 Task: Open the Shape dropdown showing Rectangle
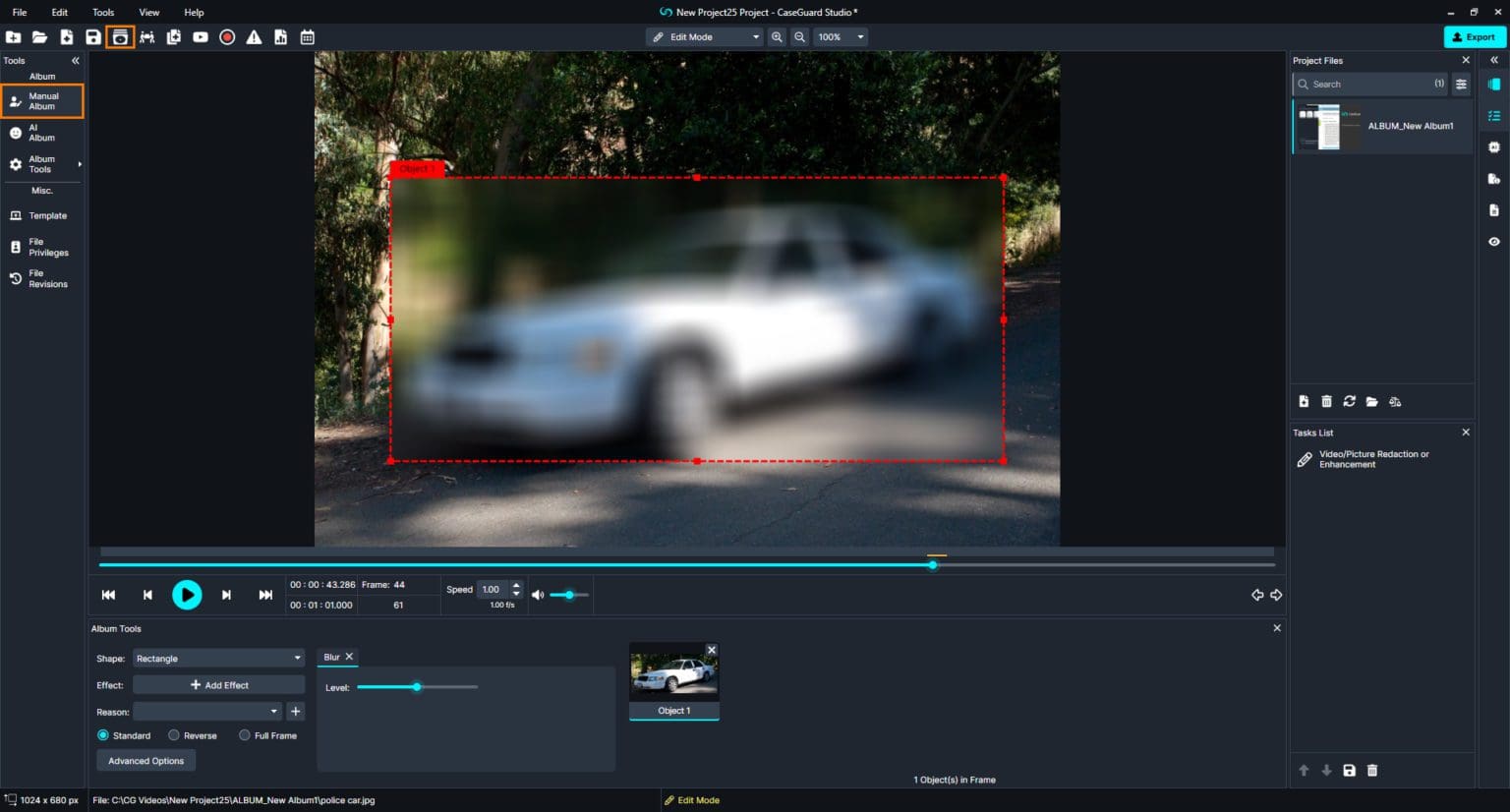pos(217,658)
